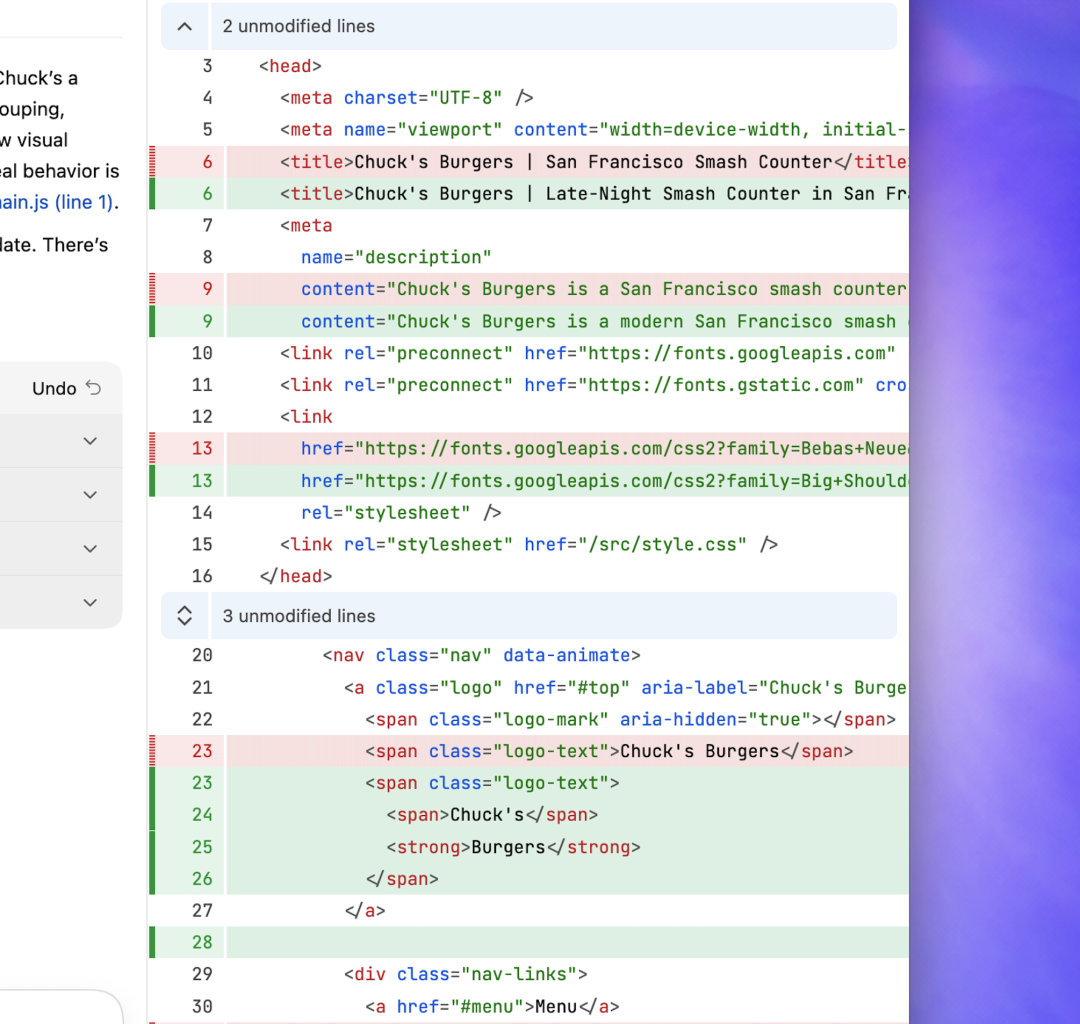Open the main.js (line 1) link
Screen dimensions: 1080x1024
coord(57,202)
